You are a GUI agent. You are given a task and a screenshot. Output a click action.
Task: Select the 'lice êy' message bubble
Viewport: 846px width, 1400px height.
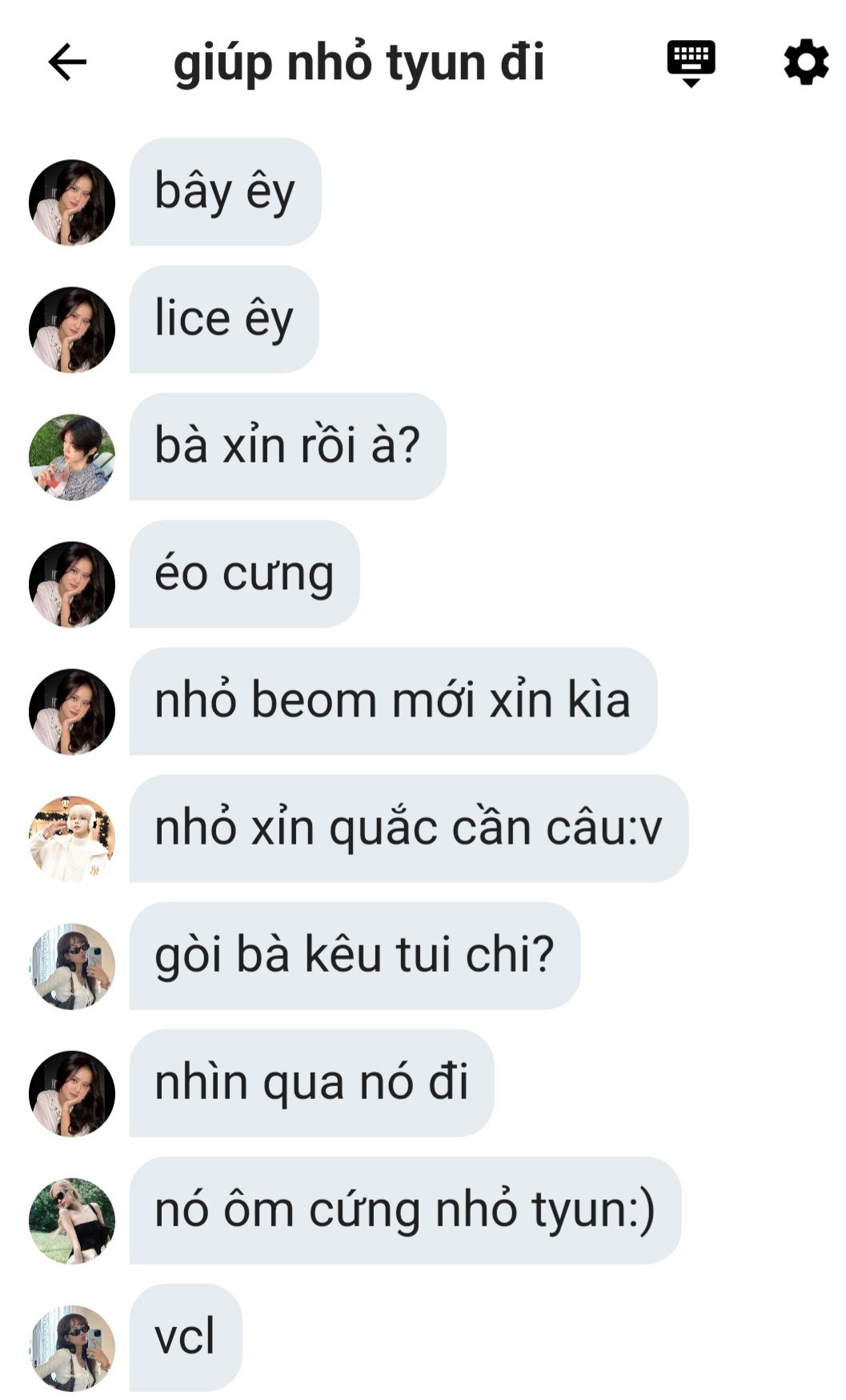(x=224, y=319)
